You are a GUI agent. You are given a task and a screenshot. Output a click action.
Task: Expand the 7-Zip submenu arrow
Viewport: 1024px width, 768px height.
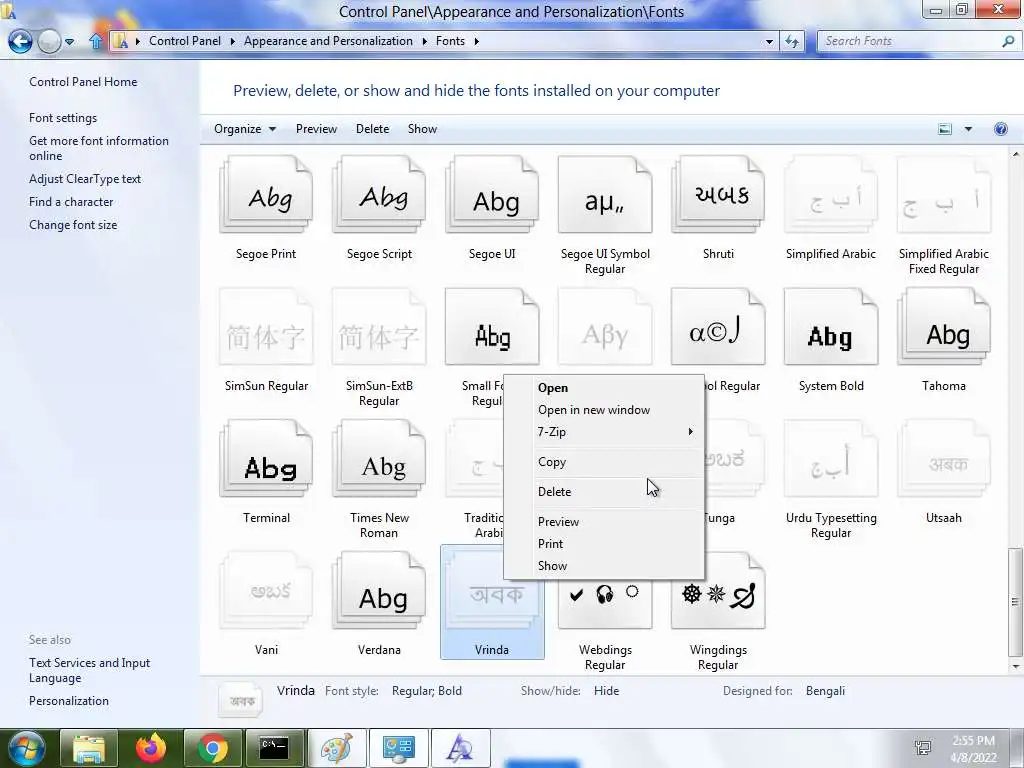690,432
